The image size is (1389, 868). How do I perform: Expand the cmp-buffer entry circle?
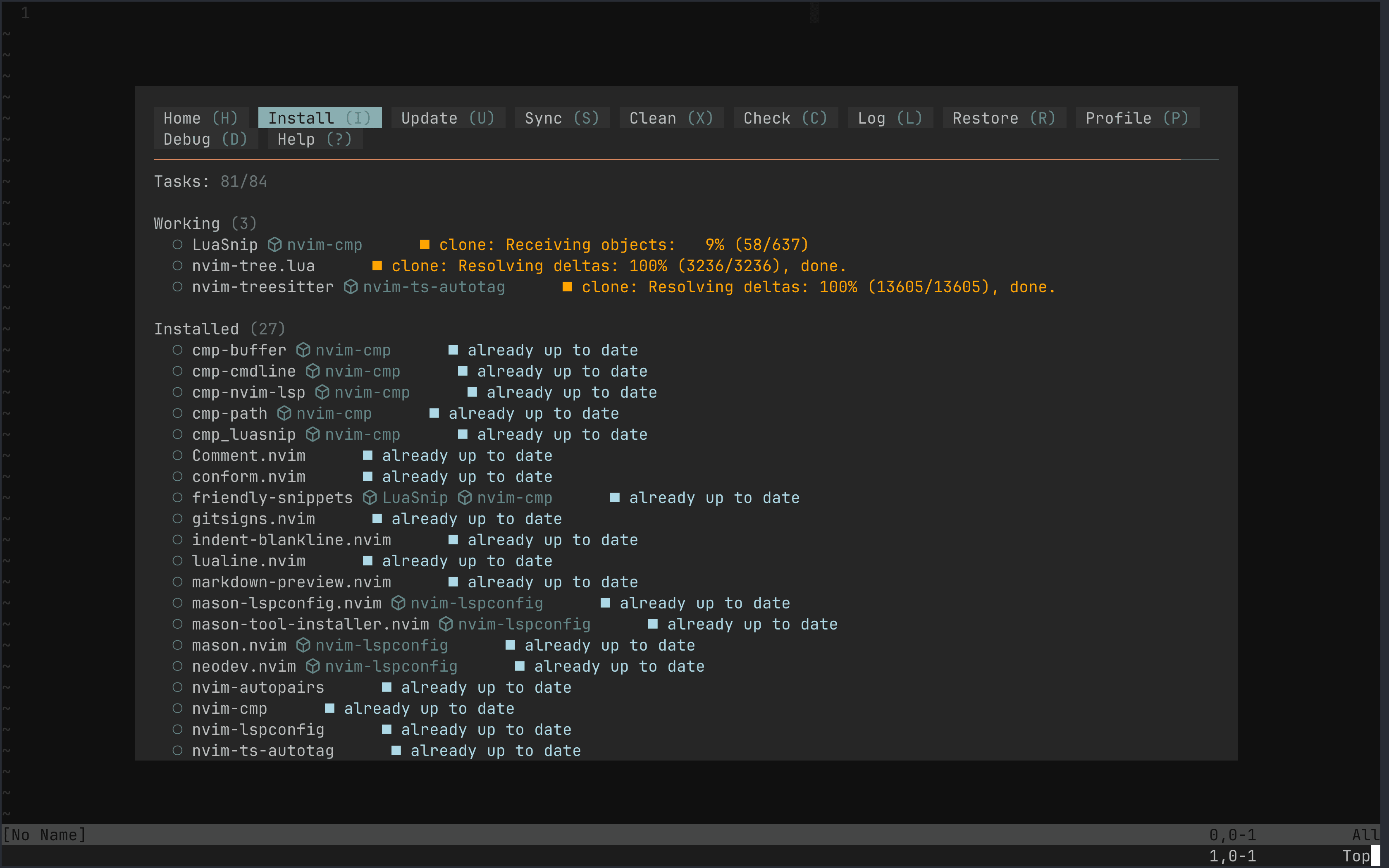tap(178, 350)
